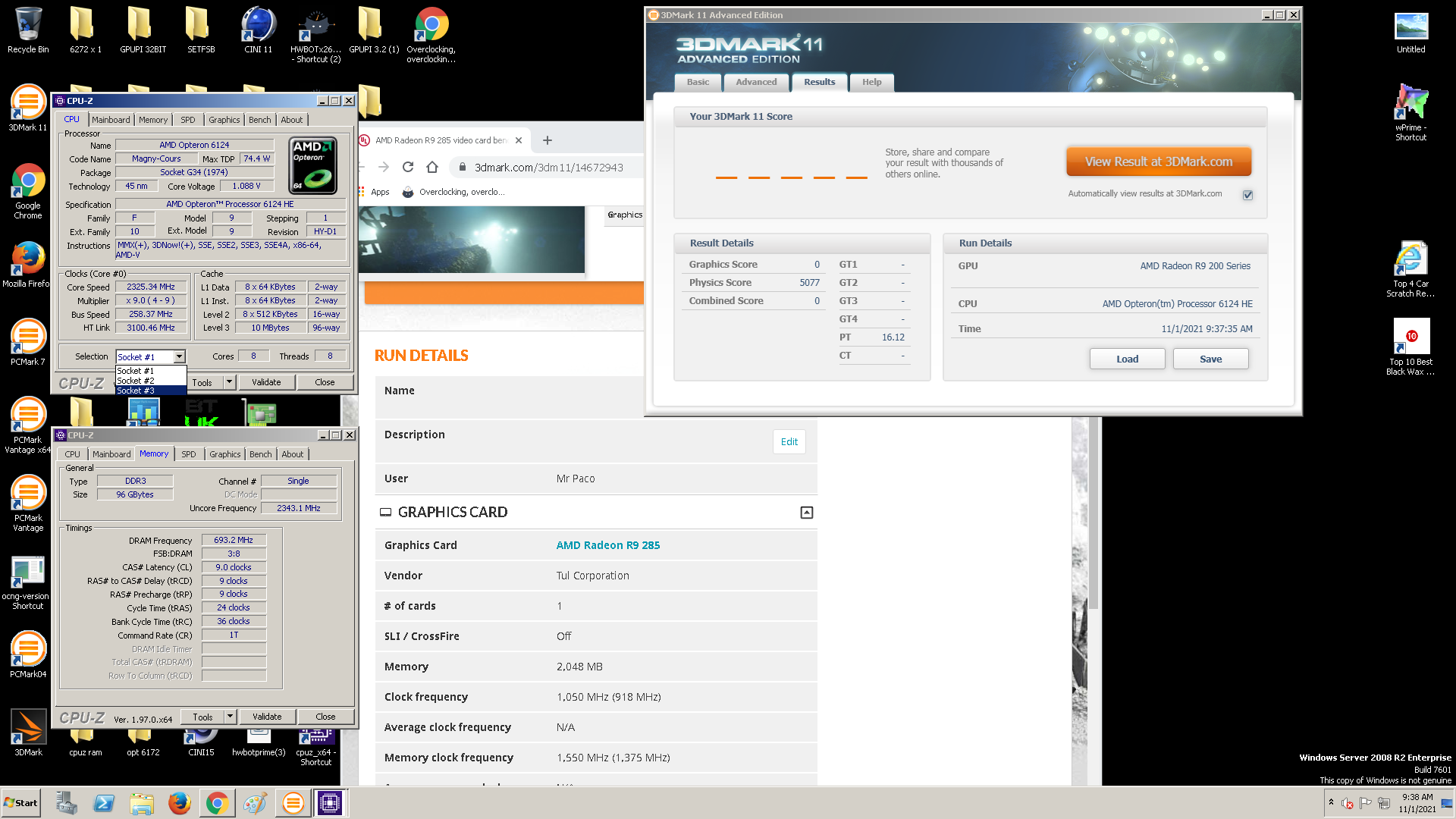Open the Tools dropdown arrow in the top CPU-Z window
1456x819 pixels.
229,382
